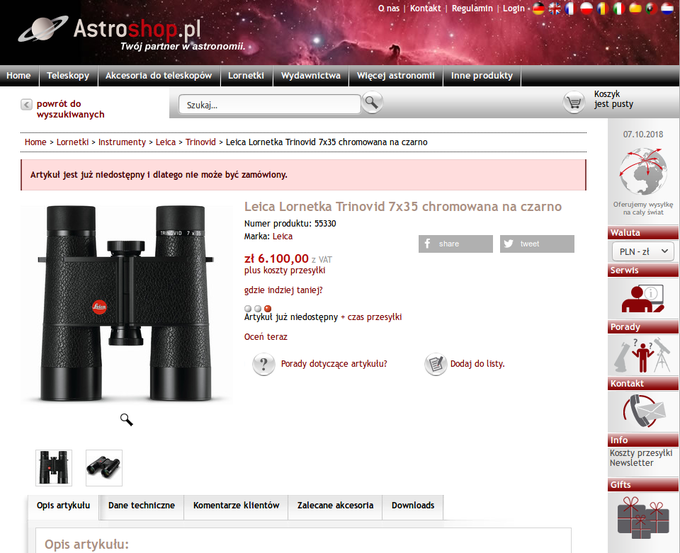
Task: Open the Teleskopy menu
Action: point(68,76)
